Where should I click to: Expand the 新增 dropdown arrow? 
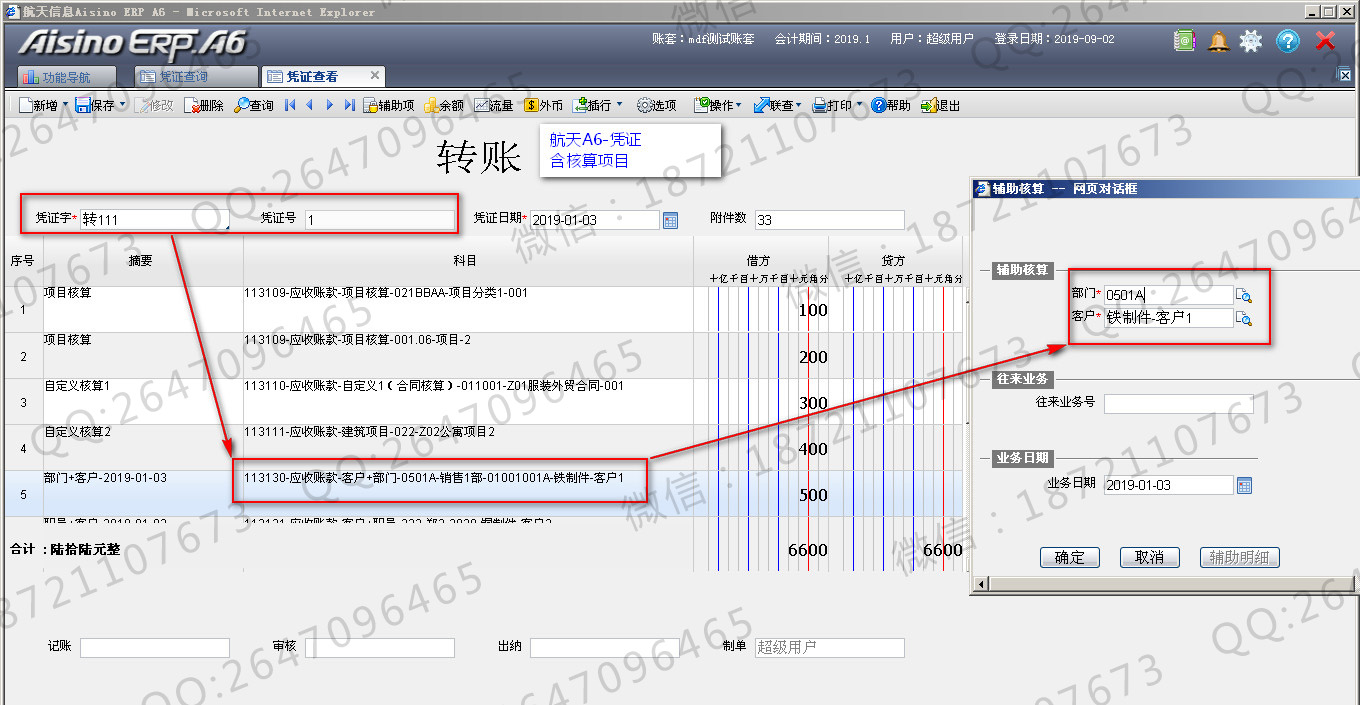click(x=66, y=105)
